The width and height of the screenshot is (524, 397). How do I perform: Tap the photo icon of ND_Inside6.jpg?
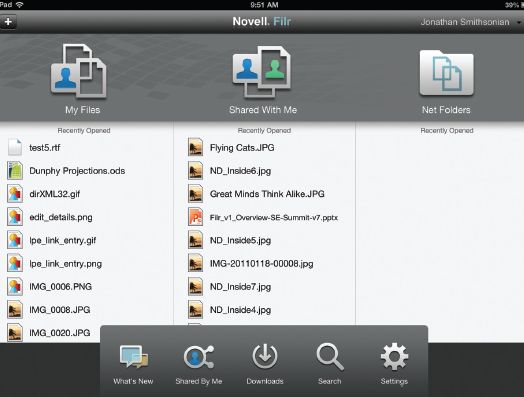click(195, 170)
